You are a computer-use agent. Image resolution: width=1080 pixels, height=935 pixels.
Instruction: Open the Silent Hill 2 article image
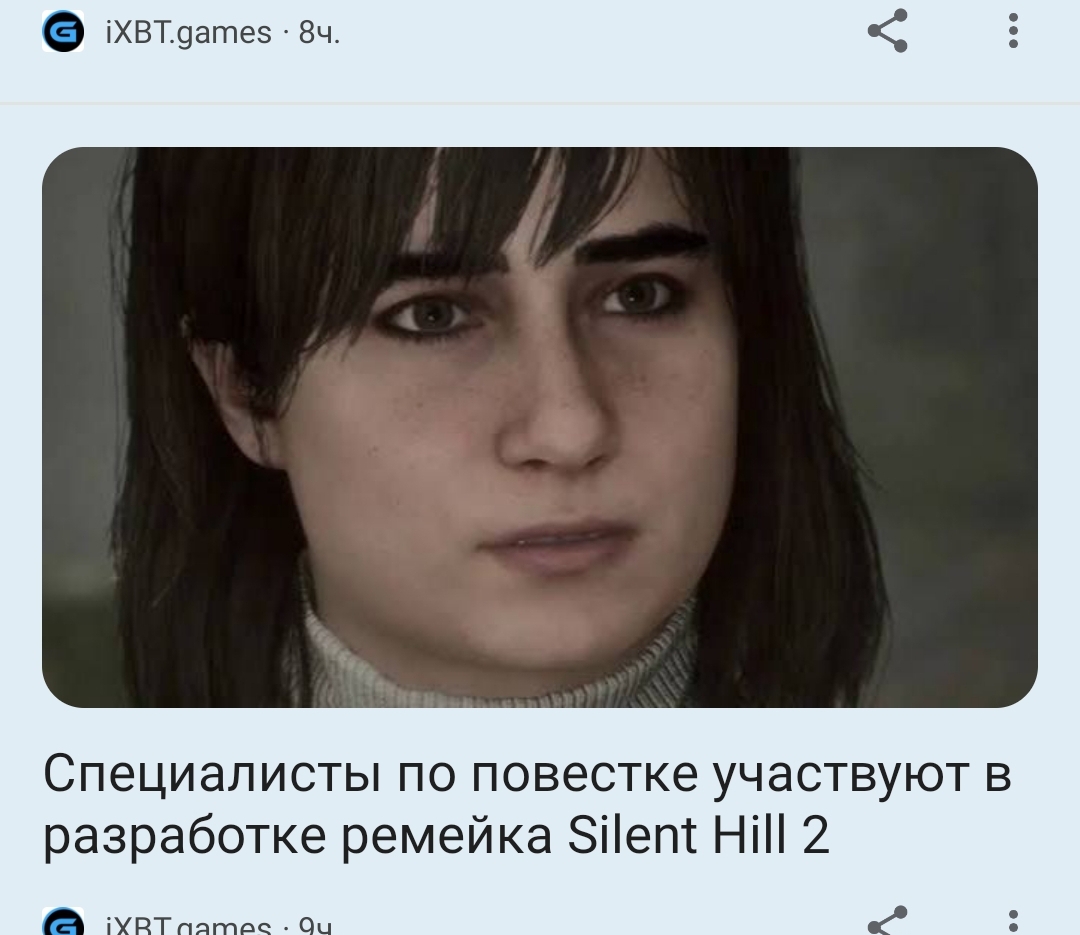pos(540,427)
